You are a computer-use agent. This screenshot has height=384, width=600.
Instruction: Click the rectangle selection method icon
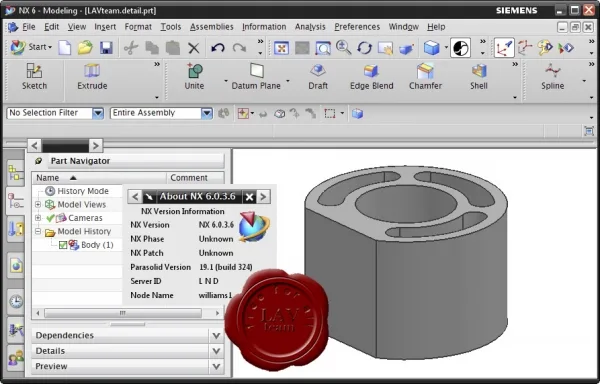click(329, 114)
